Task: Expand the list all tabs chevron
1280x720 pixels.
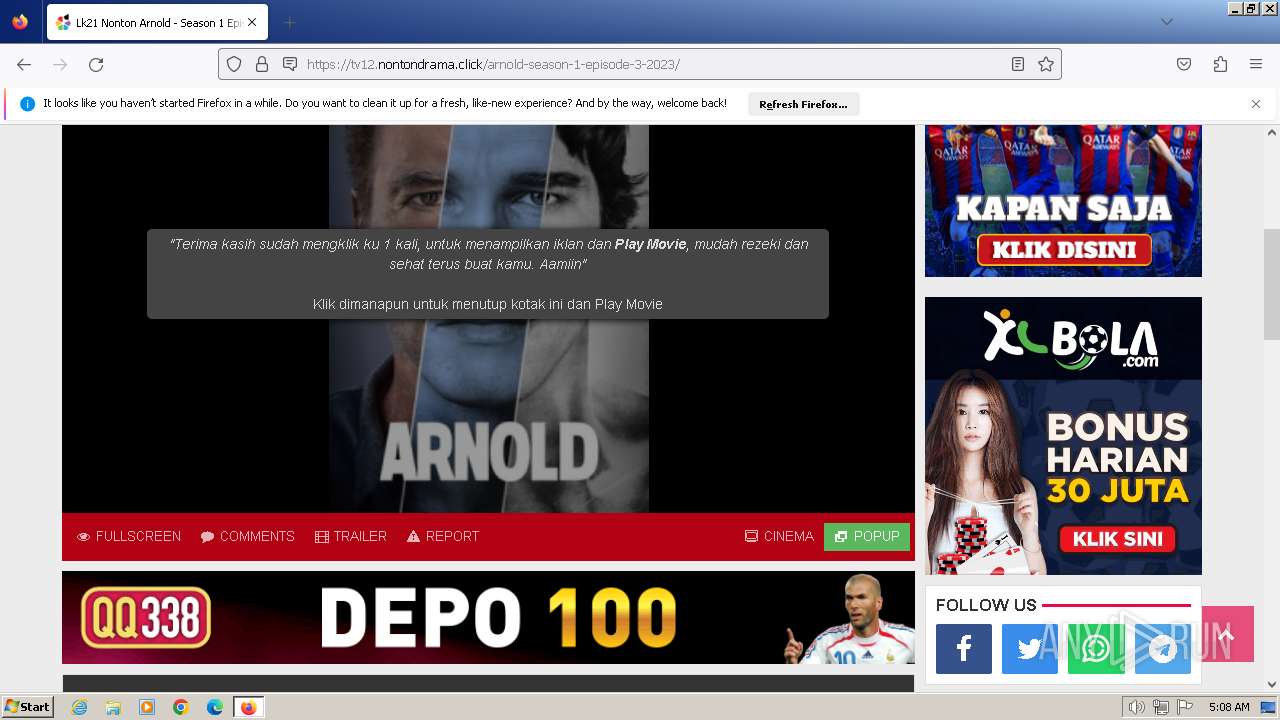Action: tap(1166, 22)
